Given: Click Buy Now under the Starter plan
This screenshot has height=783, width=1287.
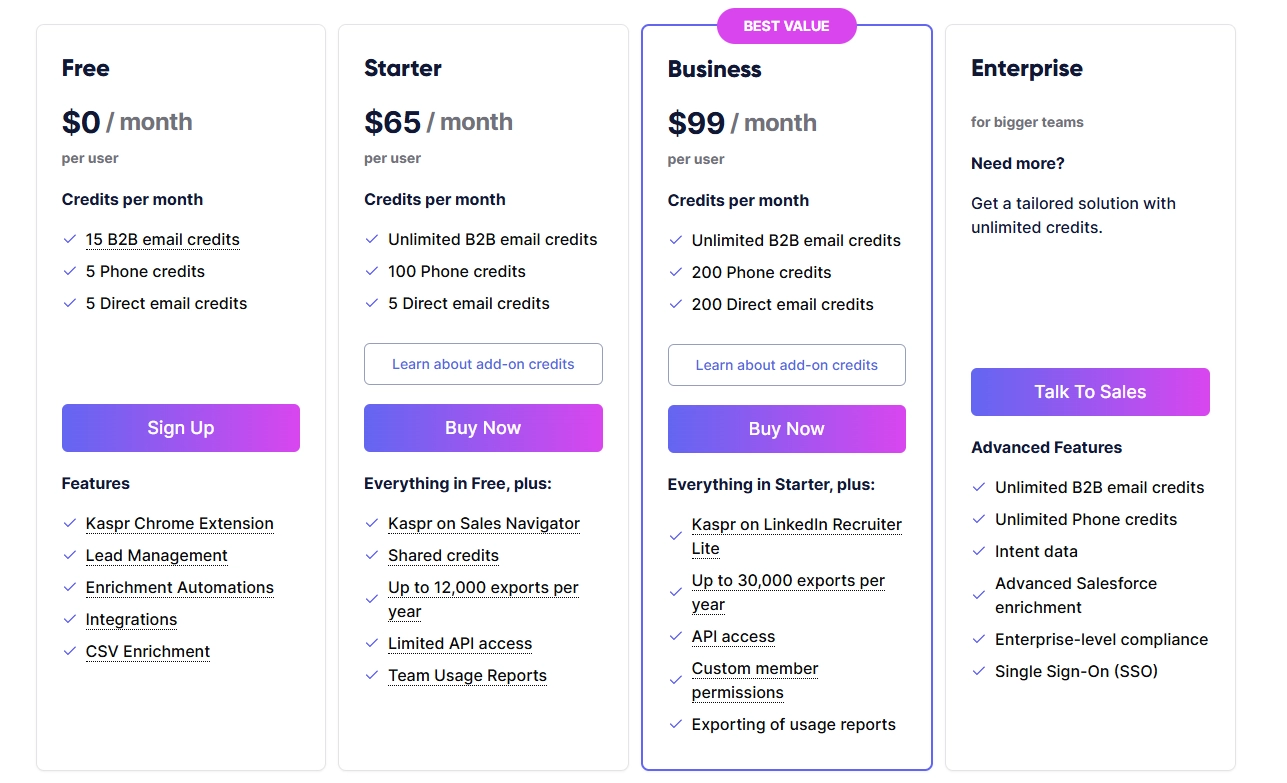Looking at the screenshot, I should 483,428.
